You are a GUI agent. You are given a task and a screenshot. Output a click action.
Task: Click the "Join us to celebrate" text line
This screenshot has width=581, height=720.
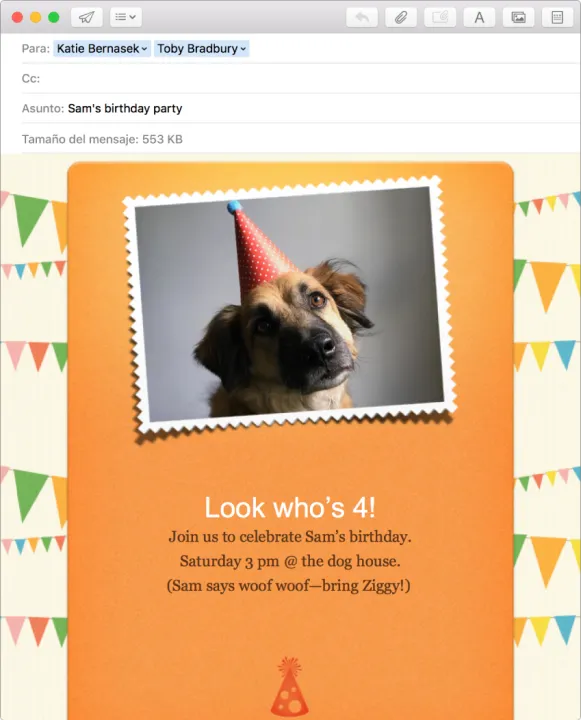pyautogui.click(x=290, y=537)
